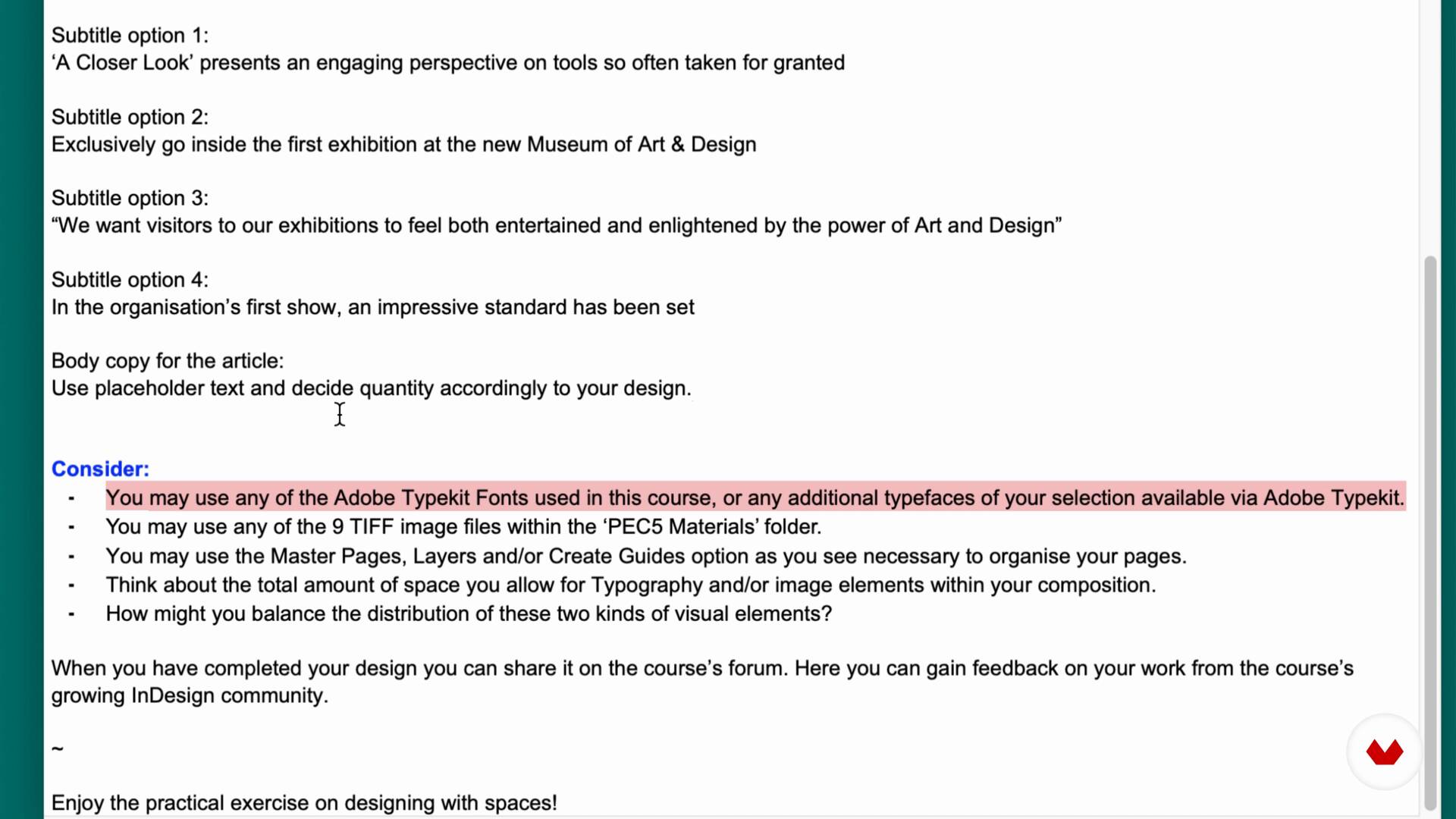Click 'Body copy for the article:' text
Image resolution: width=1456 pixels, height=819 pixels.
point(168,362)
